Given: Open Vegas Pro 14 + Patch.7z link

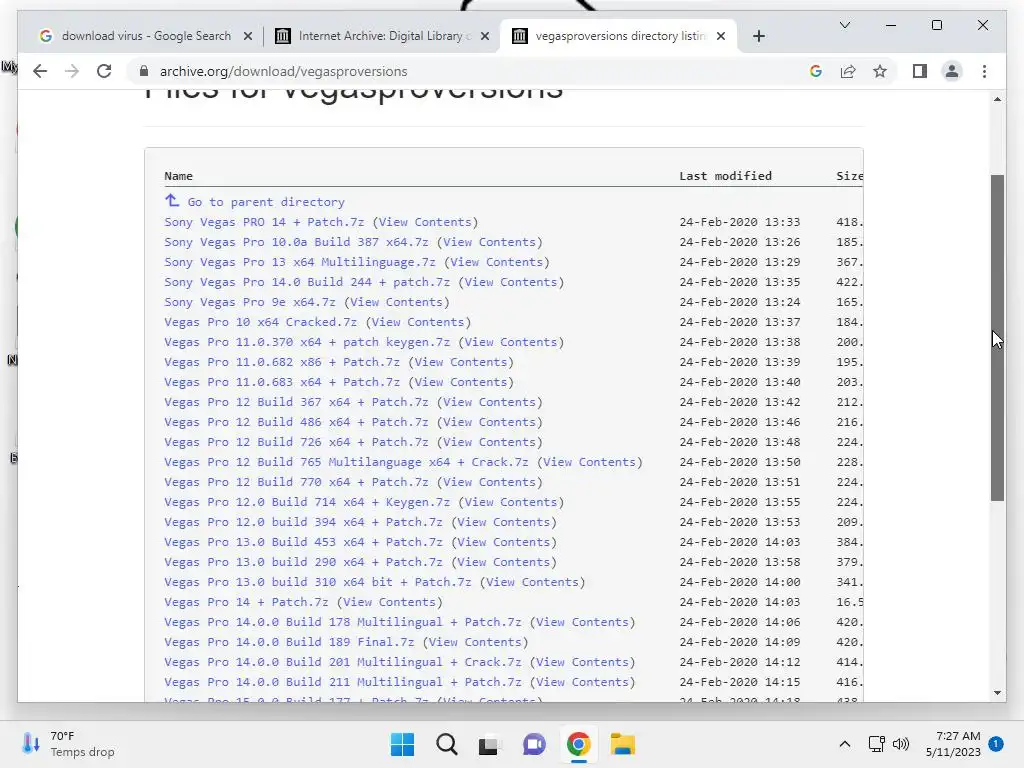Looking at the screenshot, I should pos(246,602).
